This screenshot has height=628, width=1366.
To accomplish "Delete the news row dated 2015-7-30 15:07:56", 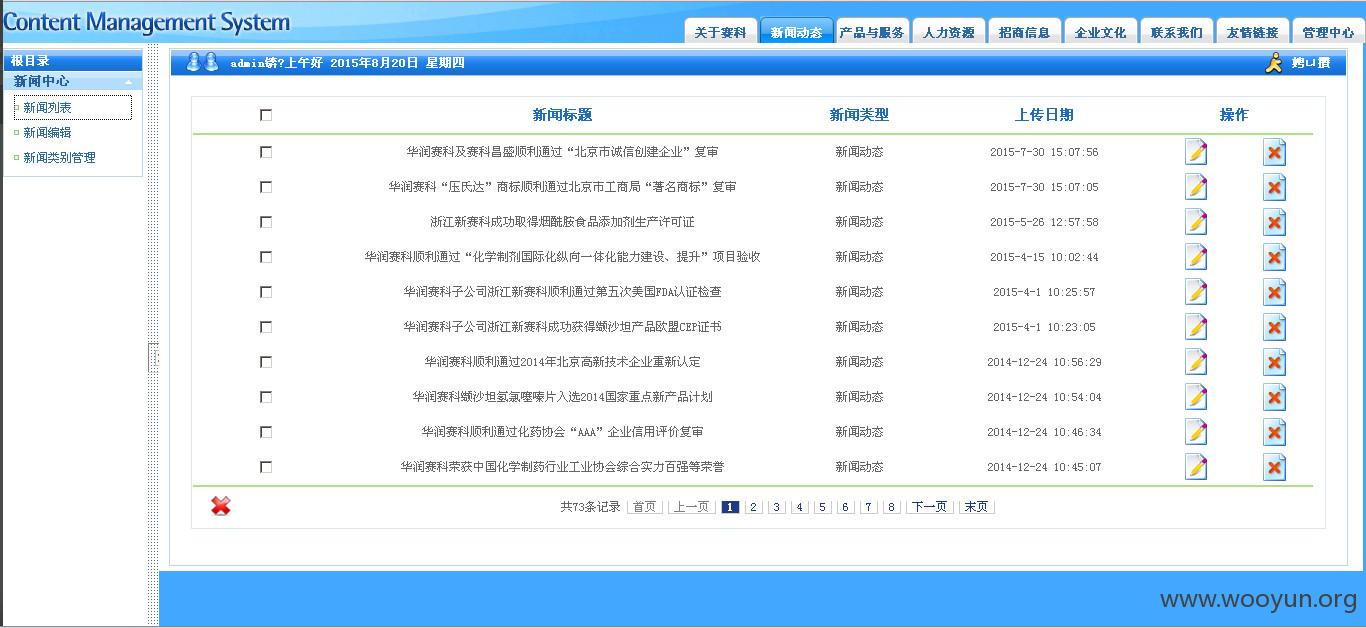I will pos(1274,152).
